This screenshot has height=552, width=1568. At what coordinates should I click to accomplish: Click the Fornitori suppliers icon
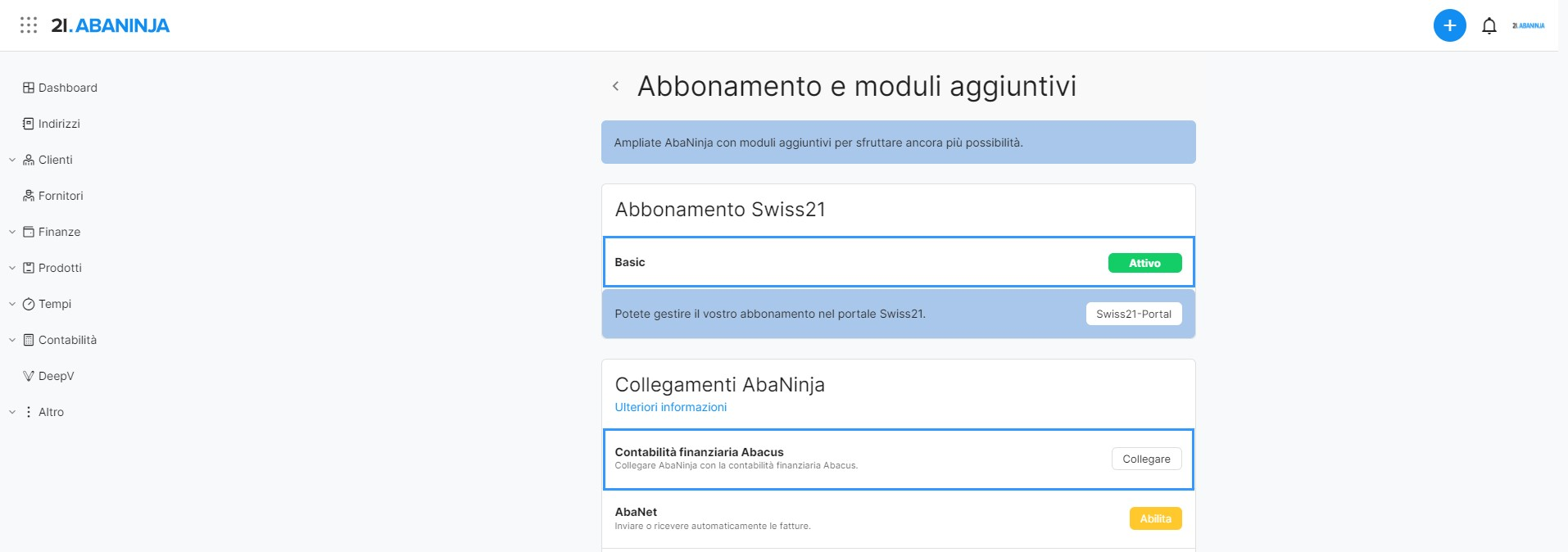click(x=29, y=196)
